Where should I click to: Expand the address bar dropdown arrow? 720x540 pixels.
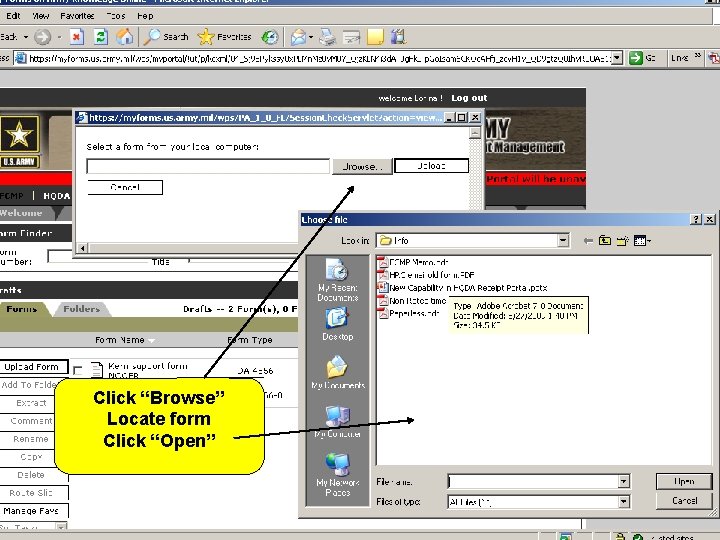point(617,58)
